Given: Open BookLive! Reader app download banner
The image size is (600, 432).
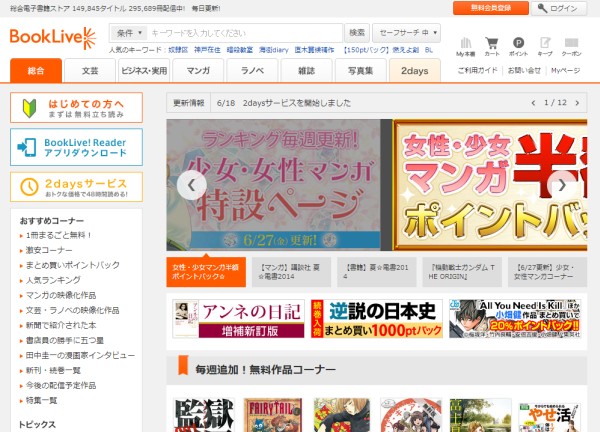Looking at the screenshot, I should pyautogui.click(x=83, y=146).
